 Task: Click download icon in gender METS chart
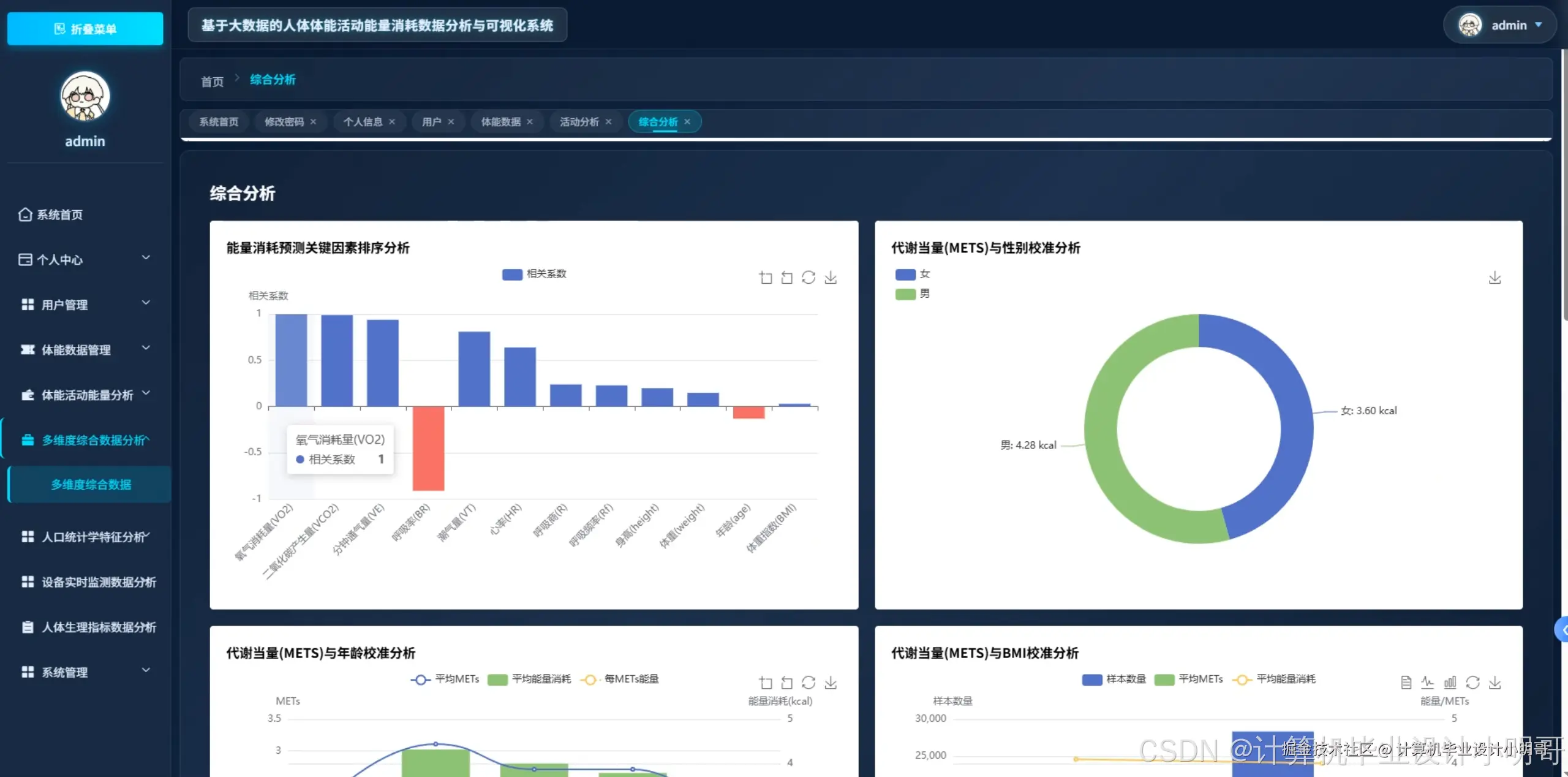pyautogui.click(x=1494, y=278)
